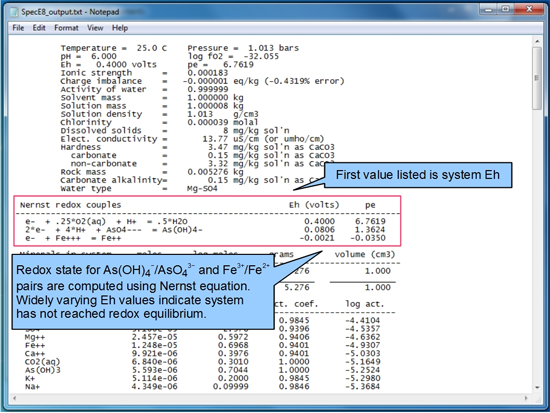The image size is (550, 413).
Task: Click the Fe+++ = Fe++ redox couple line
Action: [x=205, y=238]
